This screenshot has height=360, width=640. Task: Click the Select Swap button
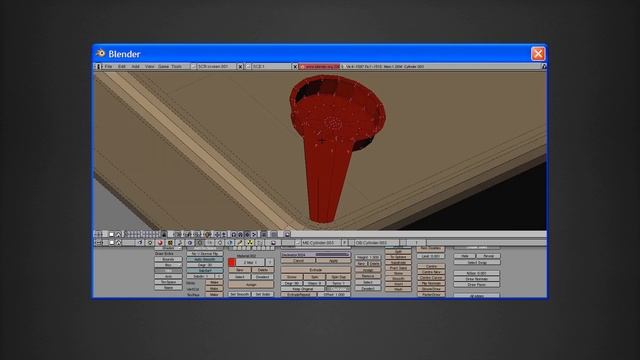[x=476, y=262]
